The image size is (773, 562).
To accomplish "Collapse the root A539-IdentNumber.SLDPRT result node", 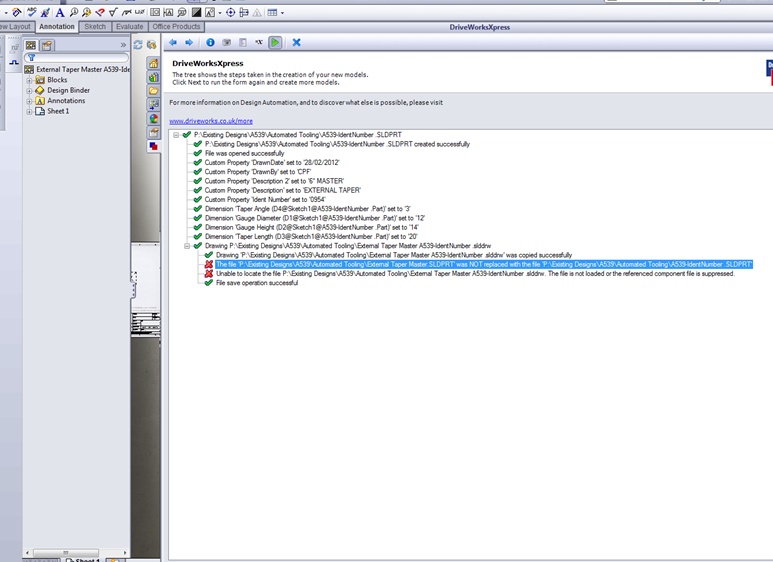I will [x=176, y=135].
